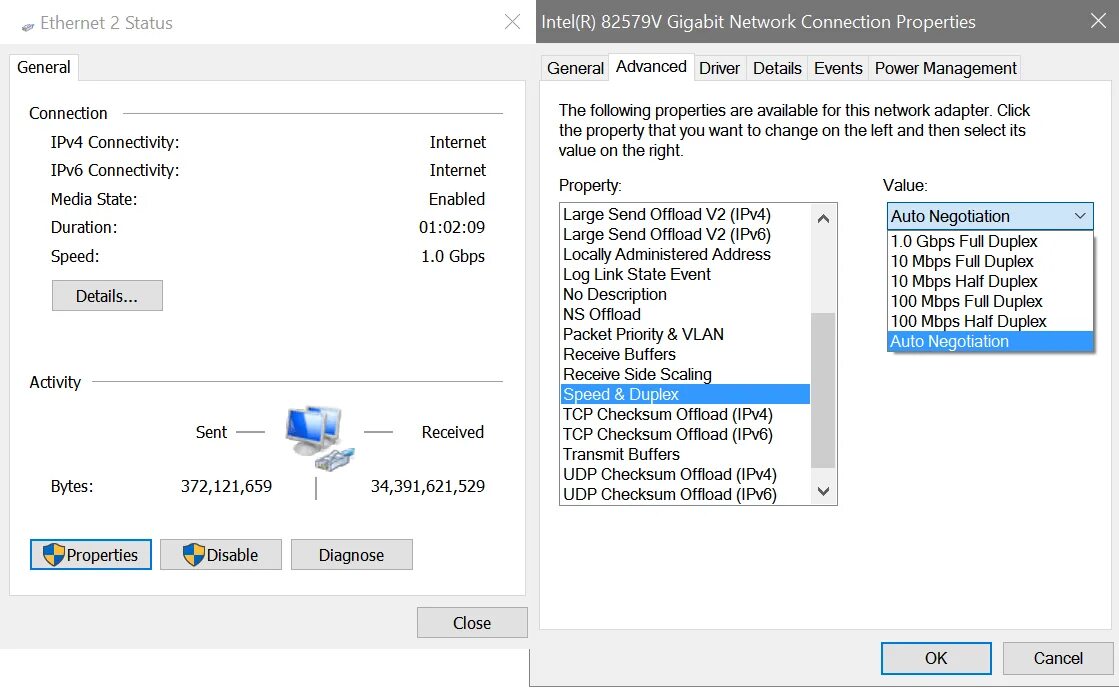Choose 10 Mbps Full Duplex option

[x=990, y=261]
